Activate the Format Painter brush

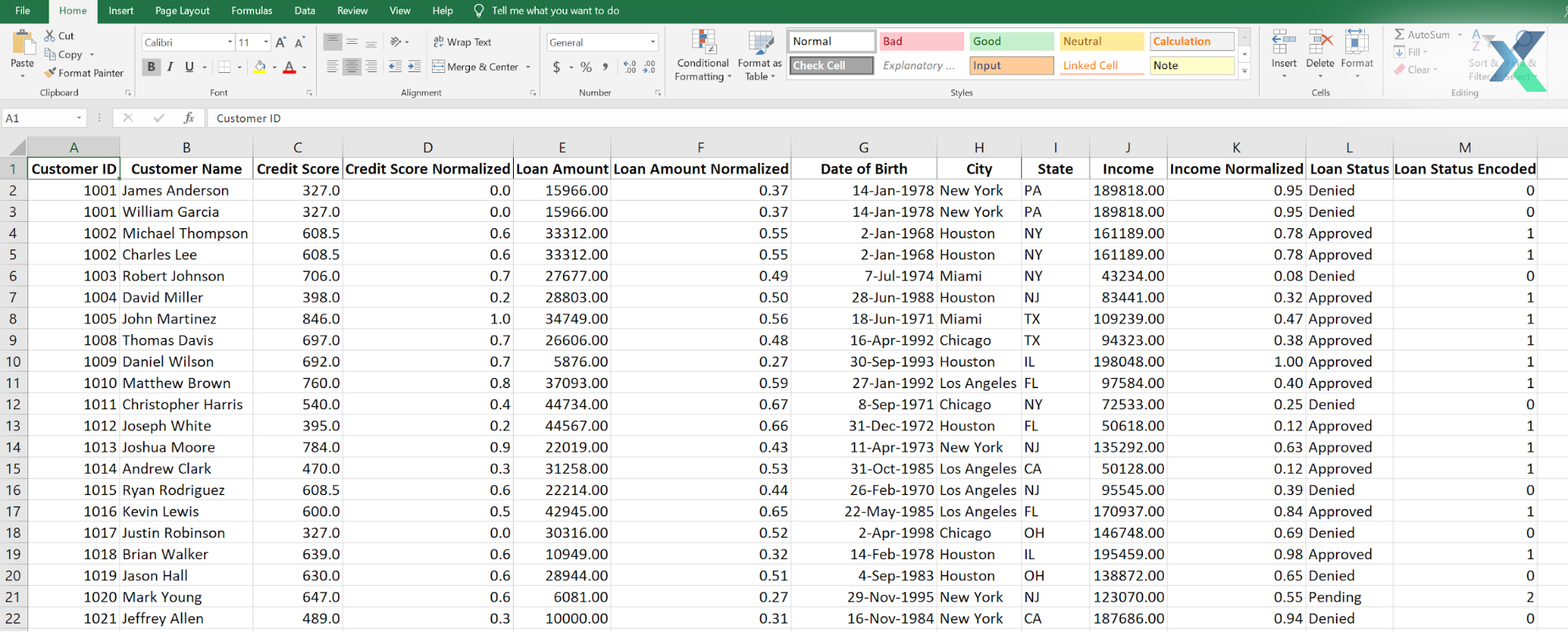(x=50, y=73)
